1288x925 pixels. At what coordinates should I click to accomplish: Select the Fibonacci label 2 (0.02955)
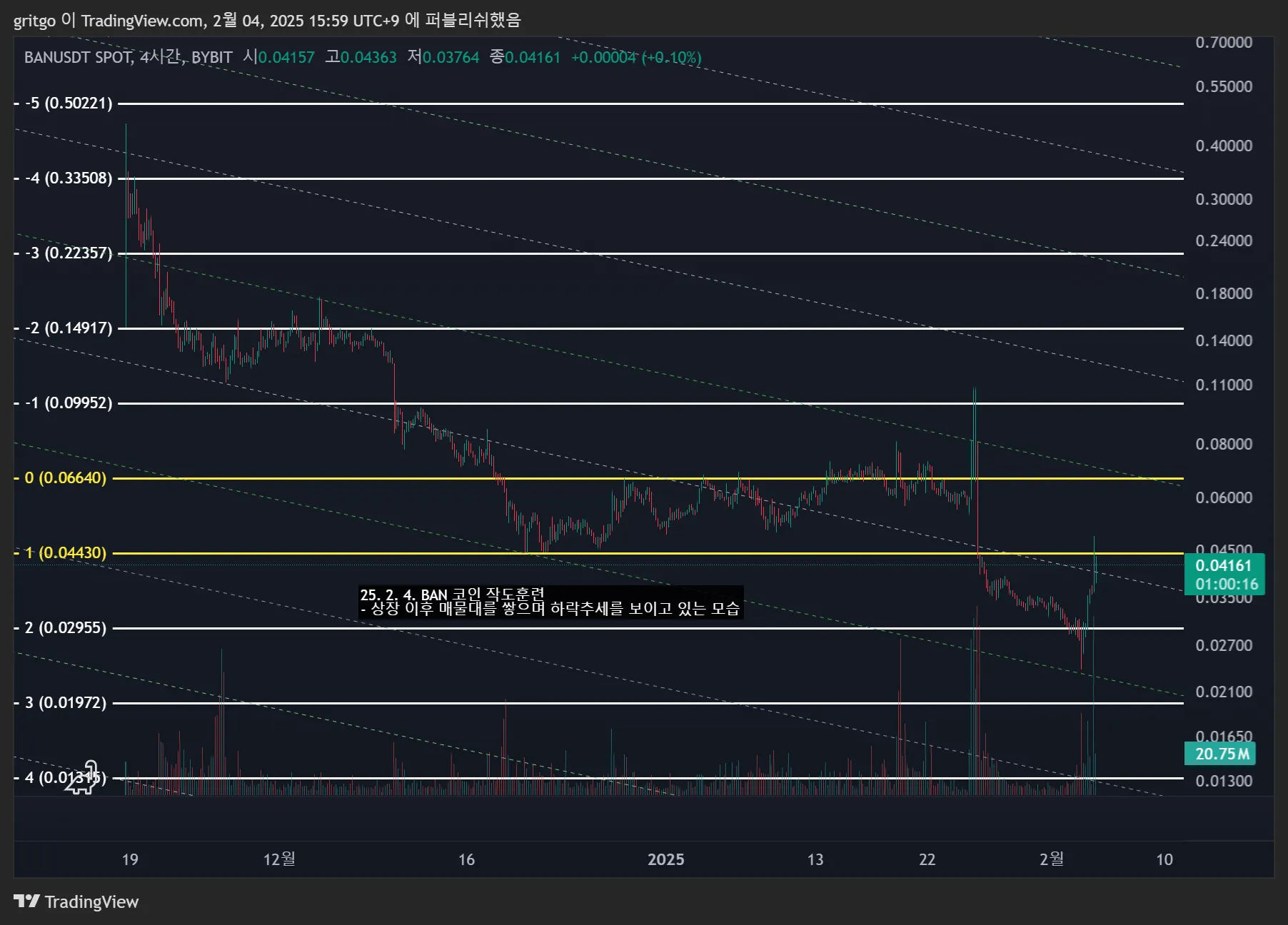[x=65, y=627]
